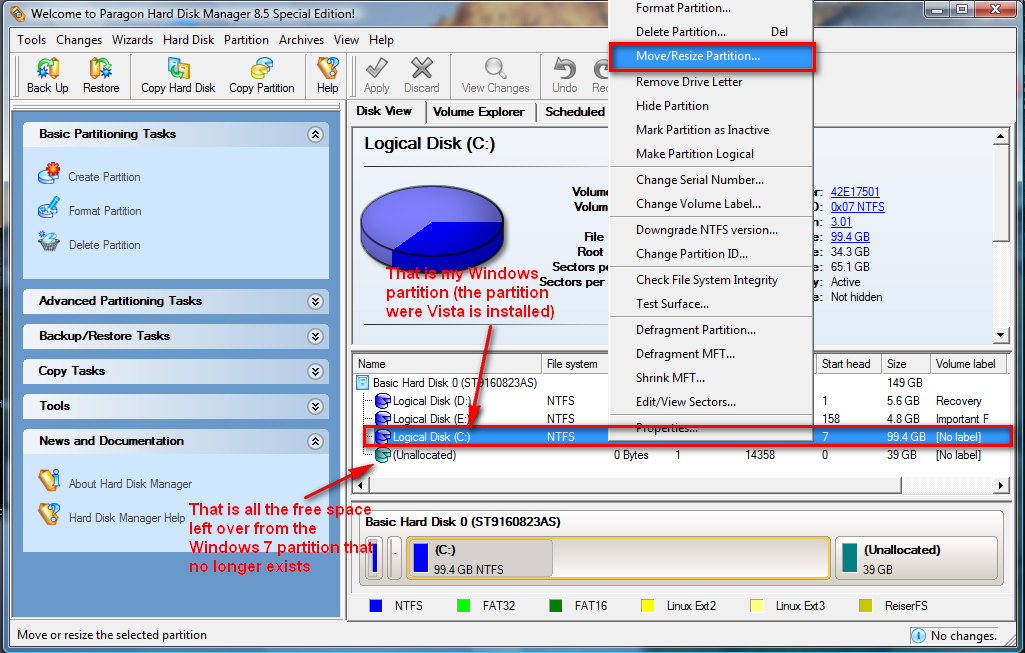The height and width of the screenshot is (653, 1025).
Task: Click the 99.4 GB size link
Action: click(x=850, y=237)
